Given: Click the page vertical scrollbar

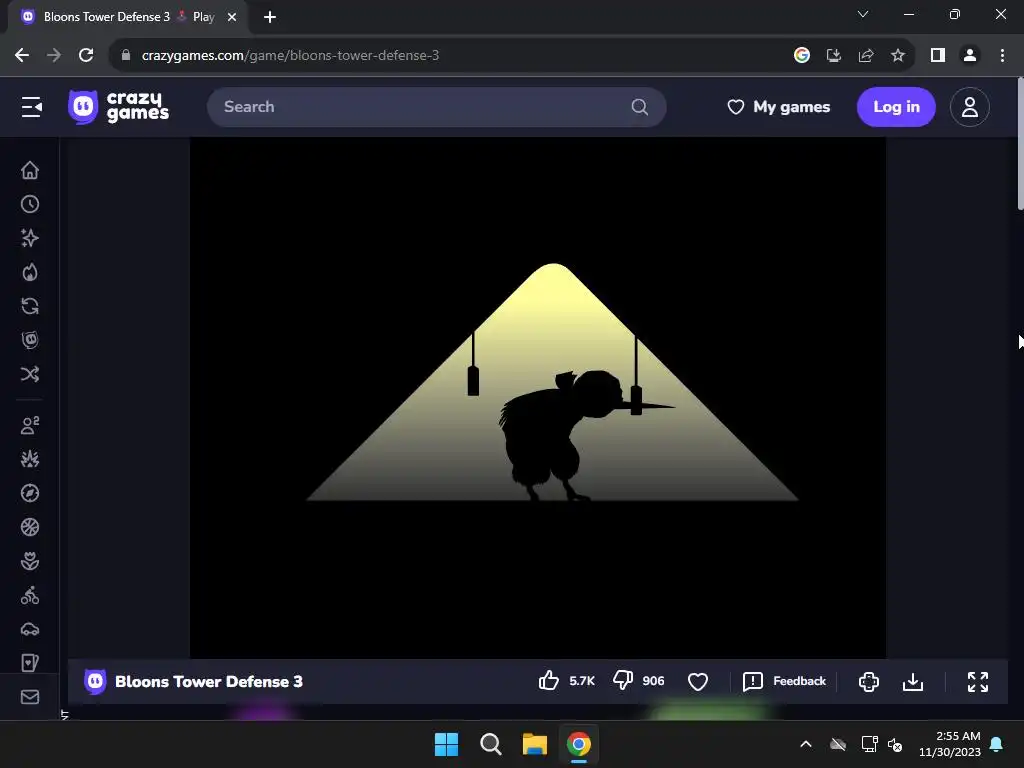Looking at the screenshot, I should pyautogui.click(x=1020, y=144).
